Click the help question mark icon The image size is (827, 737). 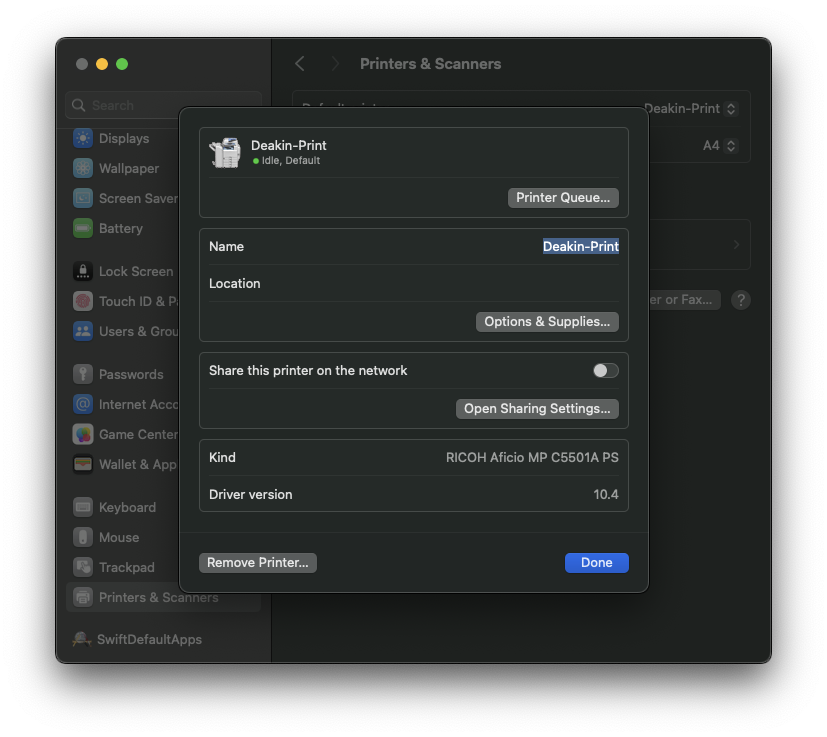point(740,299)
